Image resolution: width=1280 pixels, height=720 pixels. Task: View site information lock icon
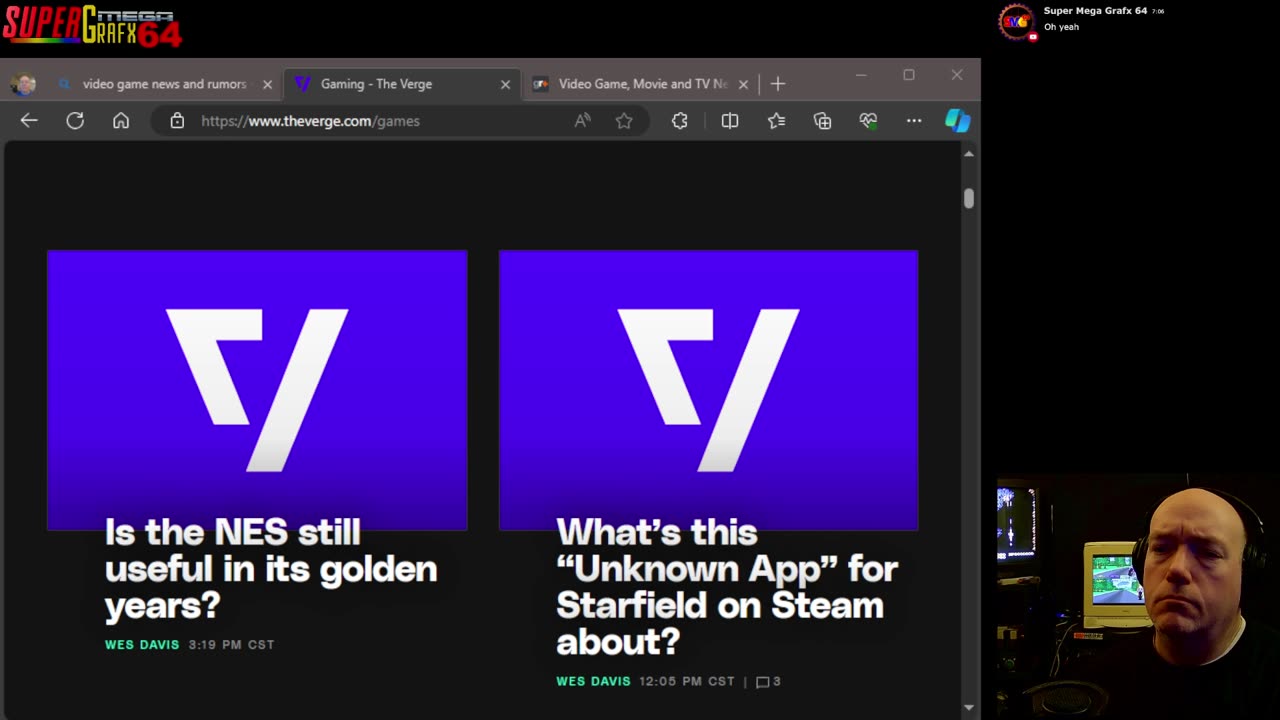pyautogui.click(x=177, y=121)
